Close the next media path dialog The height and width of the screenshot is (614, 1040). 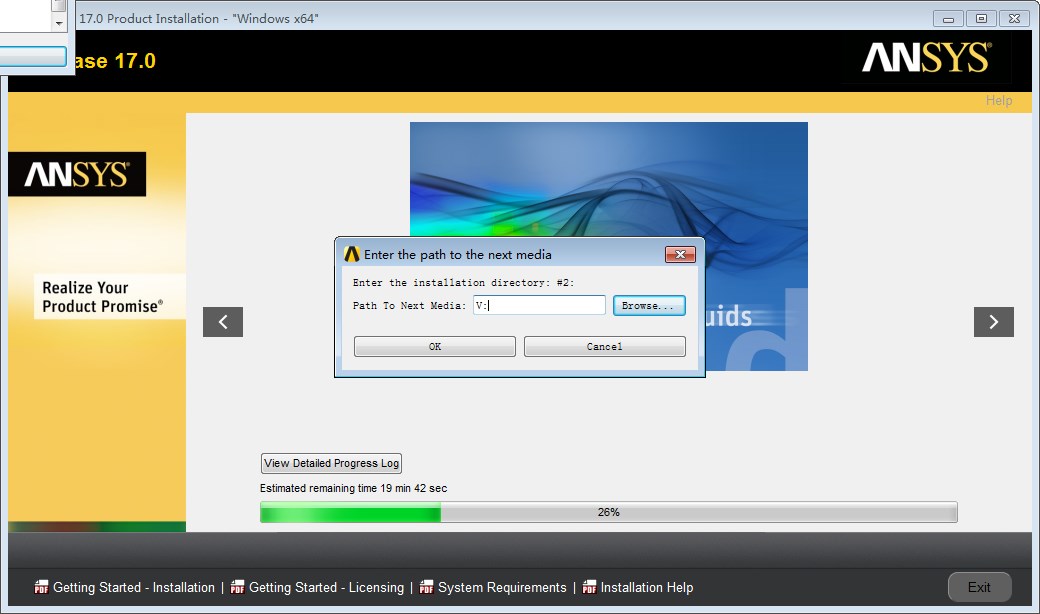pyautogui.click(x=680, y=255)
